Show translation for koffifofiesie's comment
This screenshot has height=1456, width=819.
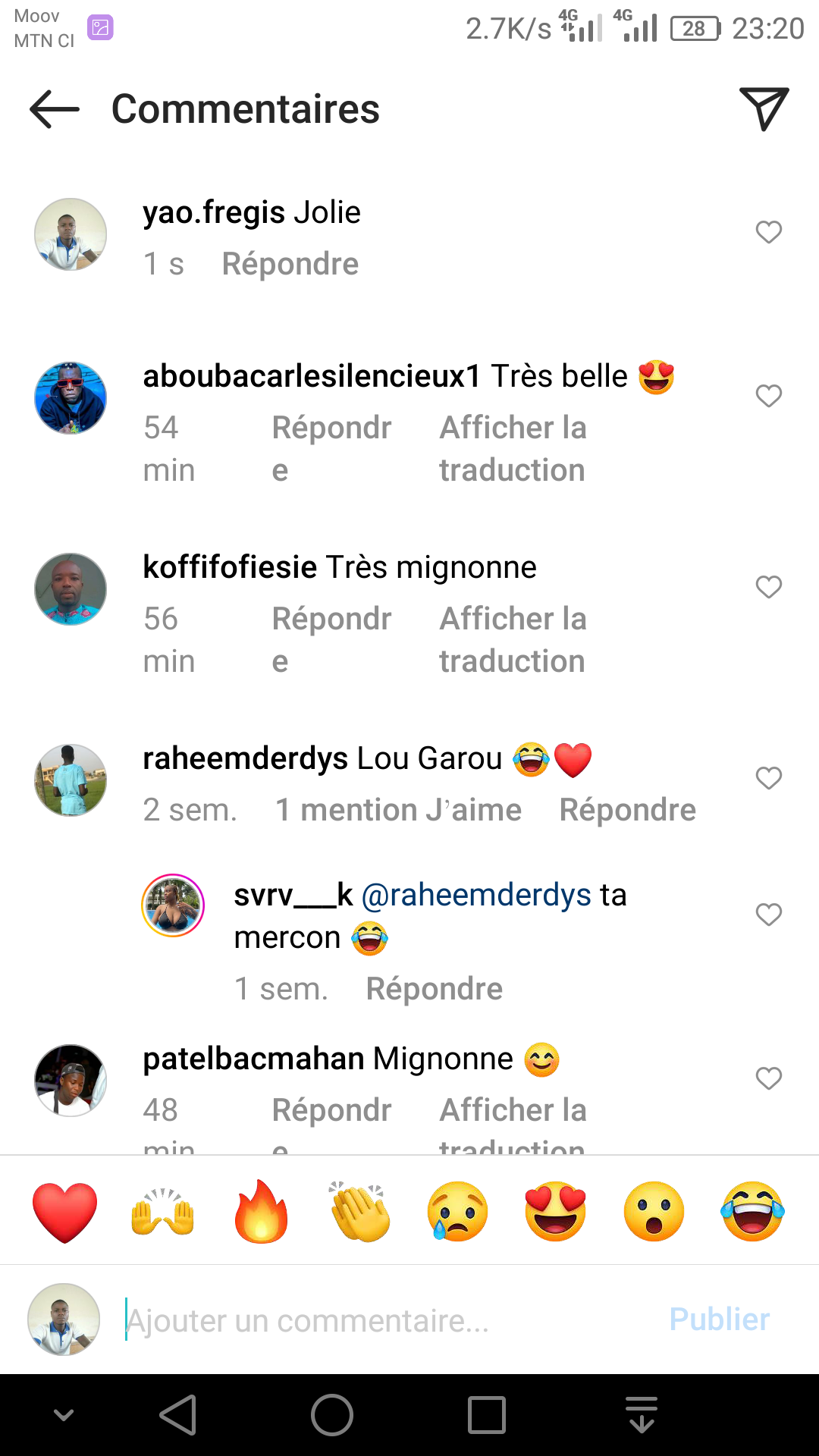(x=513, y=639)
